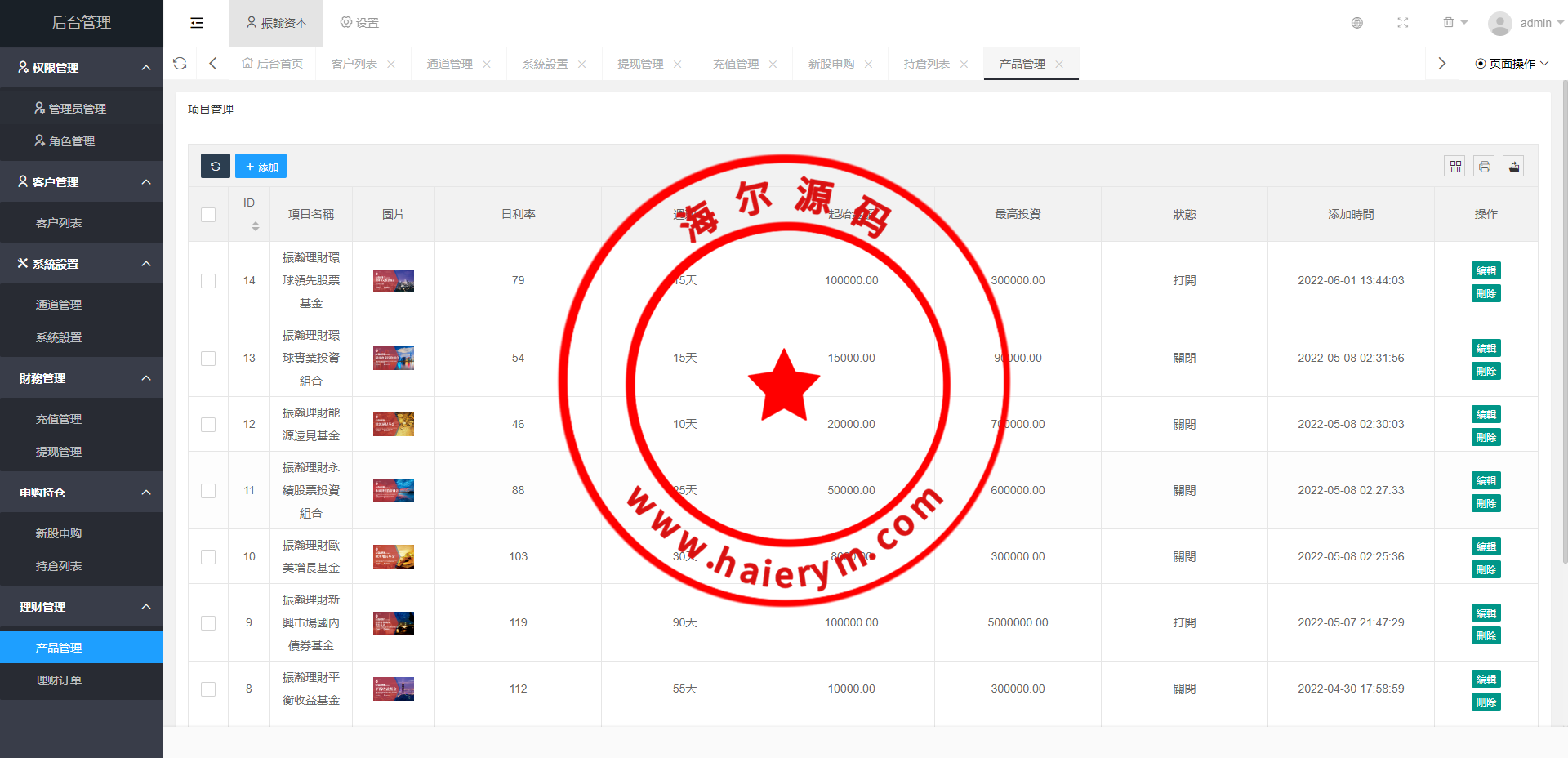This screenshot has width=1568, height=758.
Task: Click the 添加 button
Action: click(x=261, y=167)
